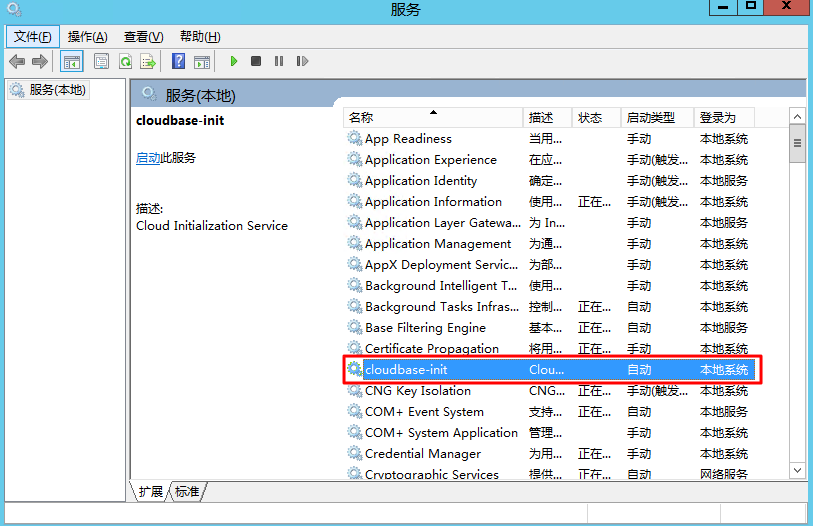Select the Certificate Propagation service

[551, 349]
